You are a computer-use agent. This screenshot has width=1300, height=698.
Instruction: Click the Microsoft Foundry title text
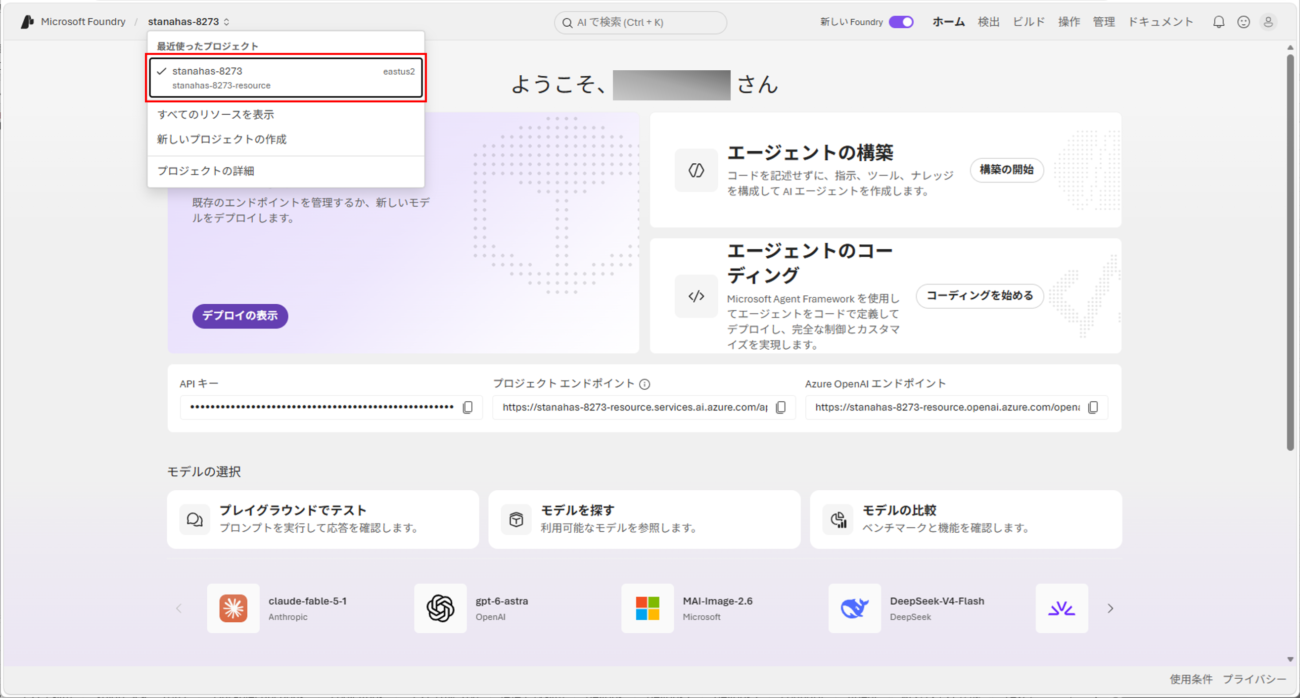83,22
